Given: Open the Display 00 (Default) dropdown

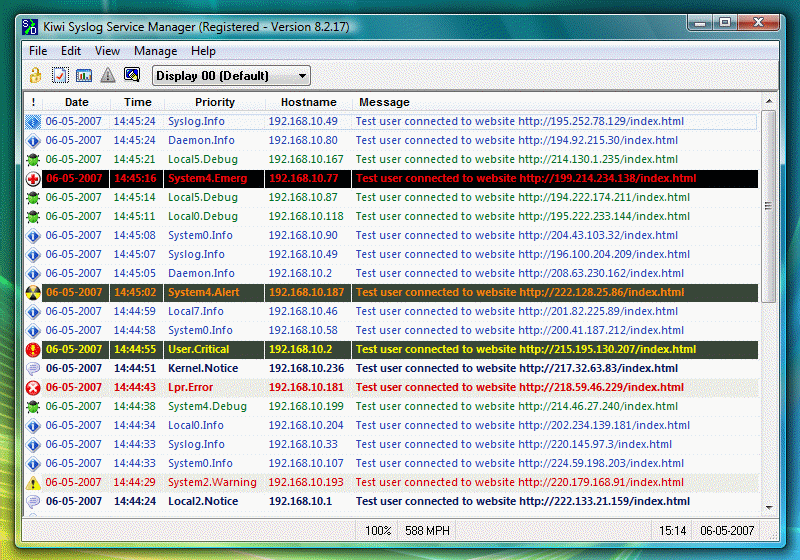Looking at the screenshot, I should (x=231, y=76).
